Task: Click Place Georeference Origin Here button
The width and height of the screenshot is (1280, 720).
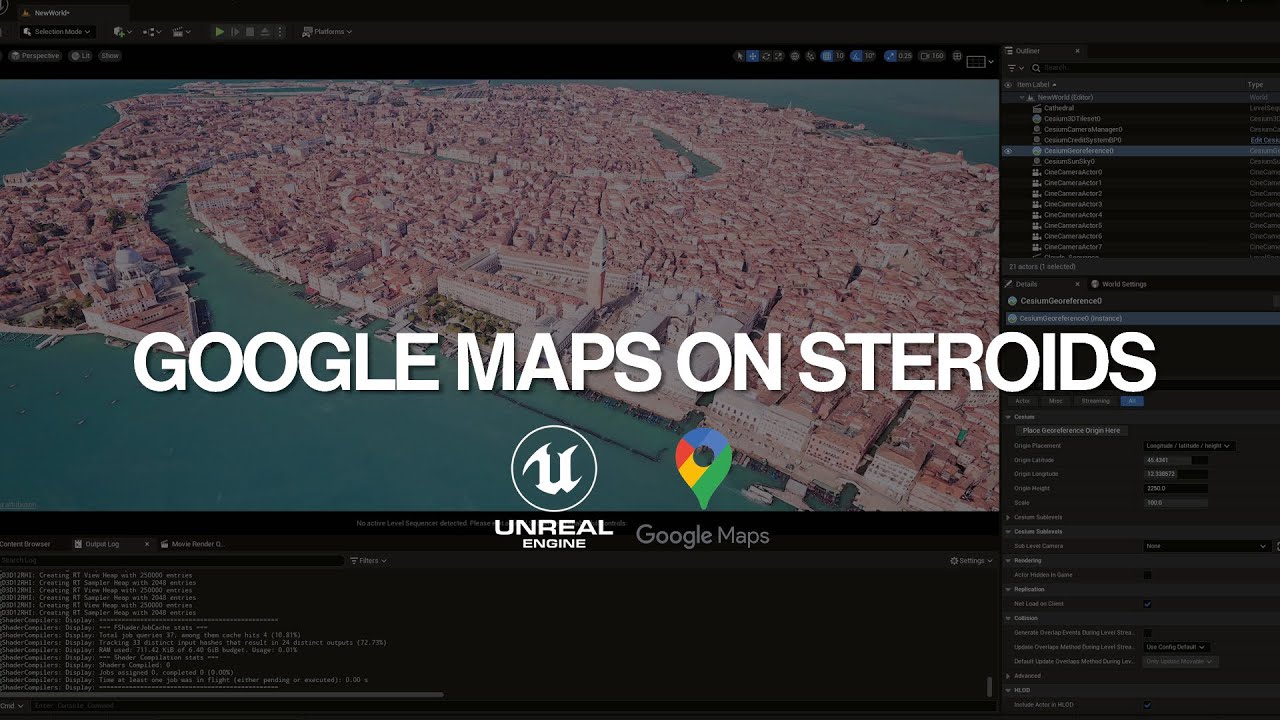Action: tap(1071, 431)
